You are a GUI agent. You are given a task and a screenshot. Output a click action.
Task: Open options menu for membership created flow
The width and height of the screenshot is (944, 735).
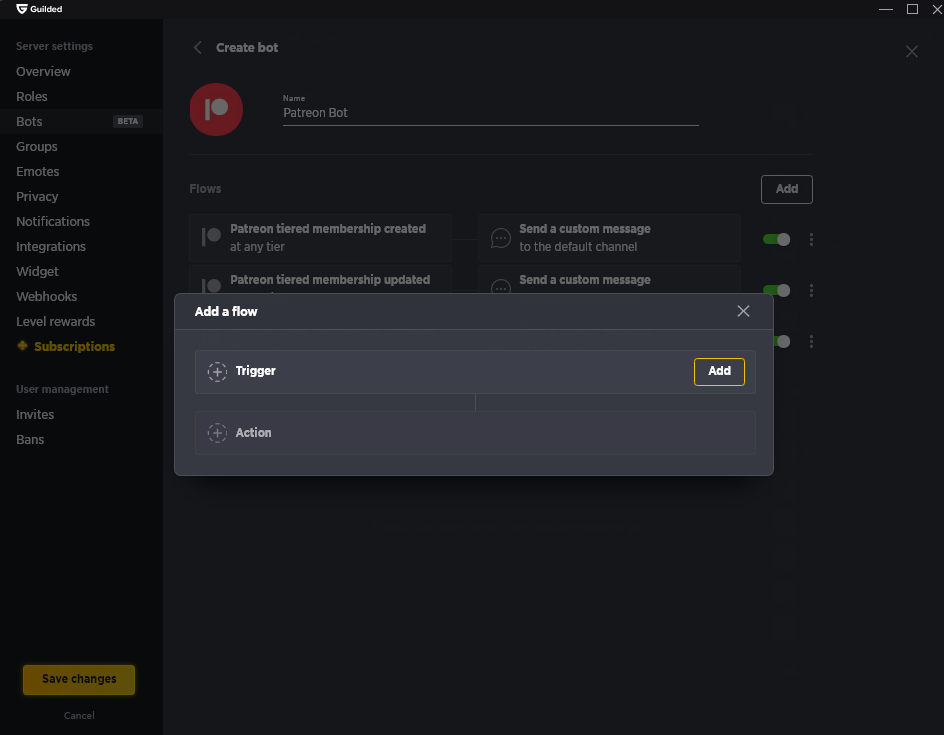pyautogui.click(x=811, y=240)
